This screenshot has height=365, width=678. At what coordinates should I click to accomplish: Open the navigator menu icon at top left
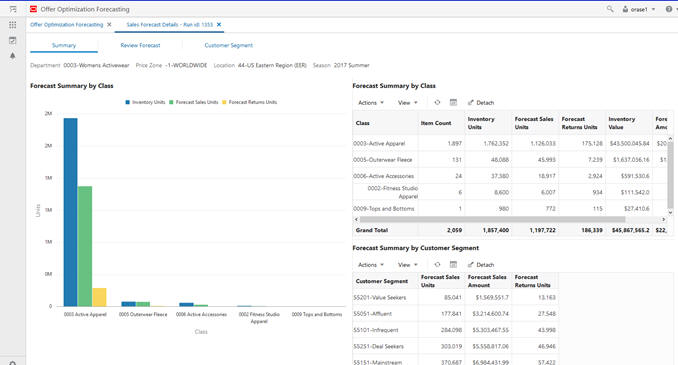coord(13,9)
